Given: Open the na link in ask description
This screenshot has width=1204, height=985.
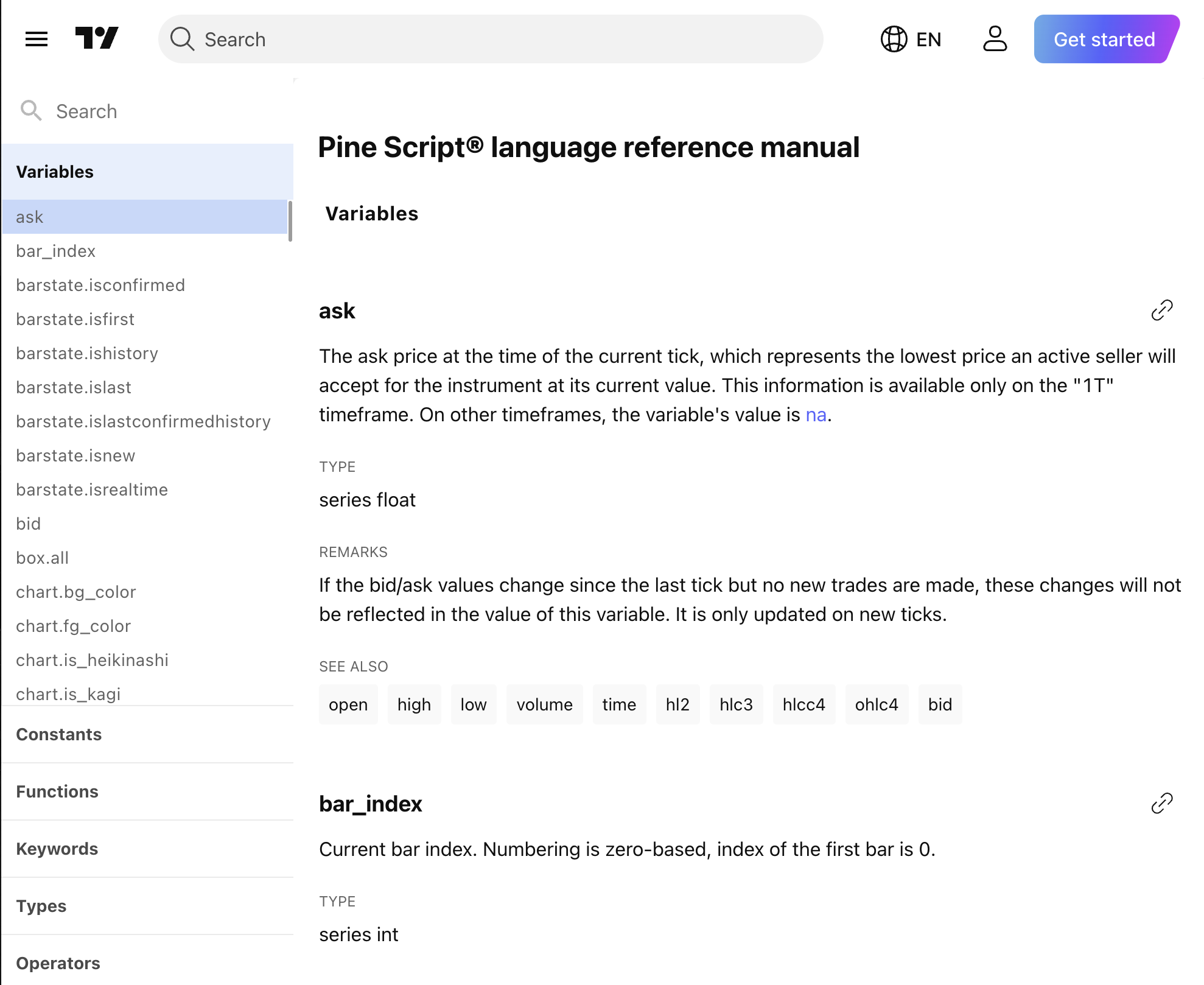Looking at the screenshot, I should click(x=816, y=415).
